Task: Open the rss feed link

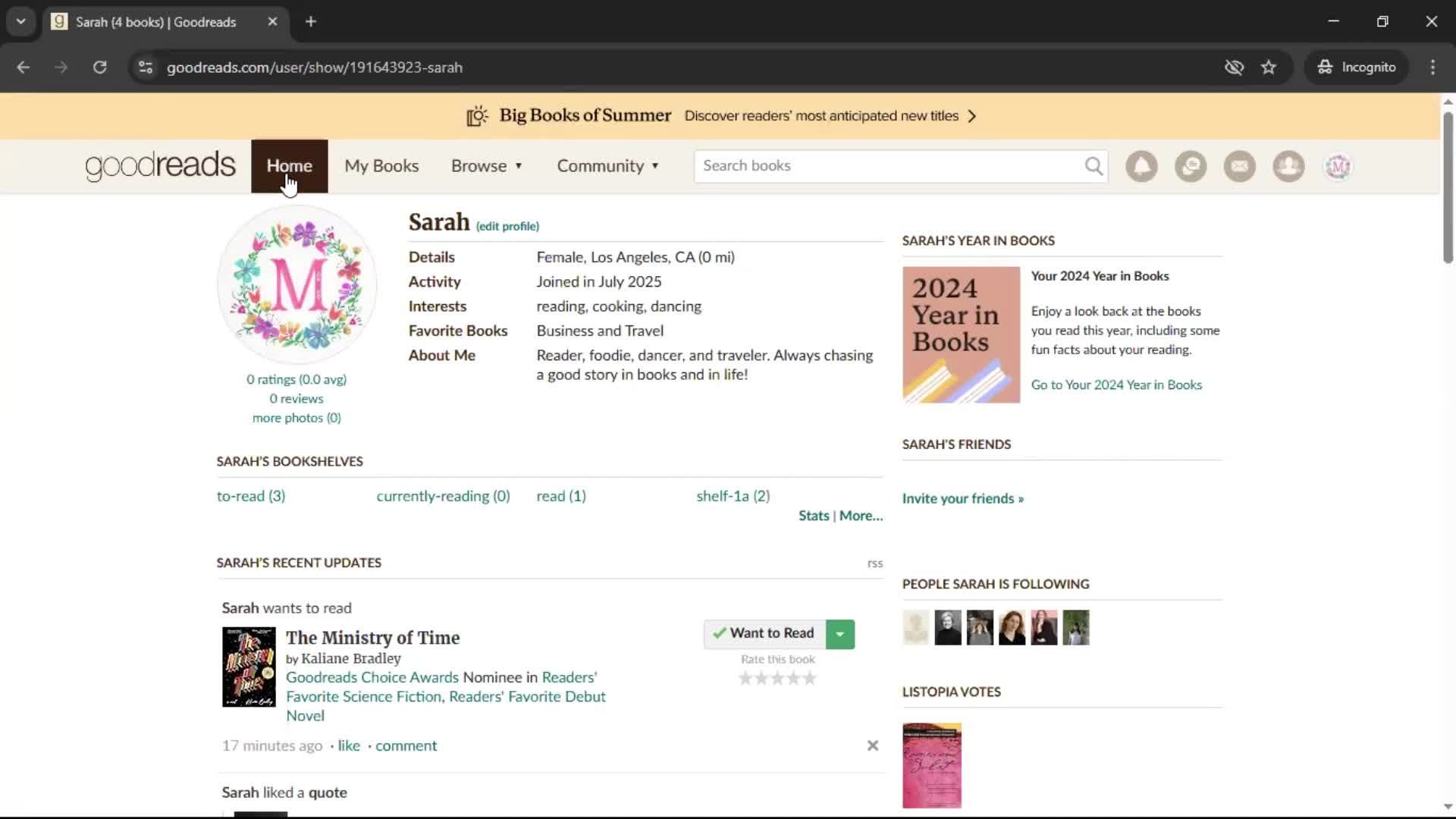Action: coord(875,563)
